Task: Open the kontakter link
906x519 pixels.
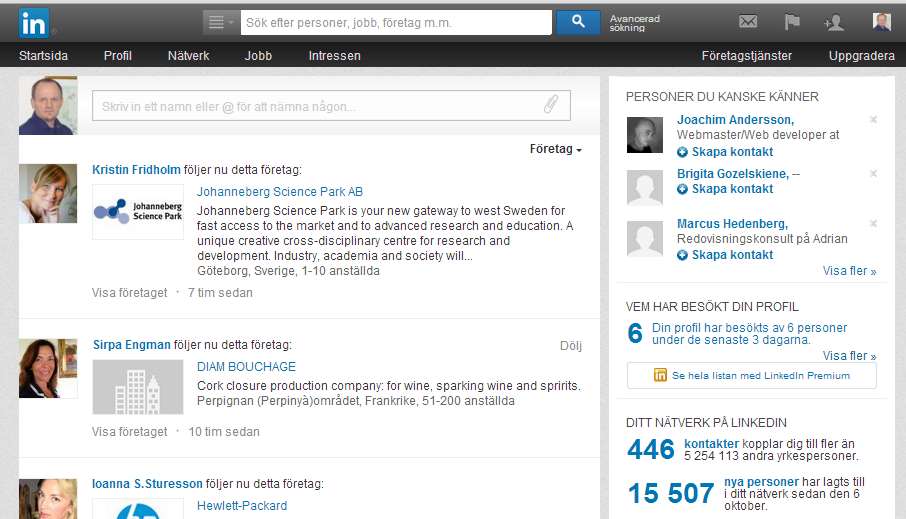Action: [711, 444]
